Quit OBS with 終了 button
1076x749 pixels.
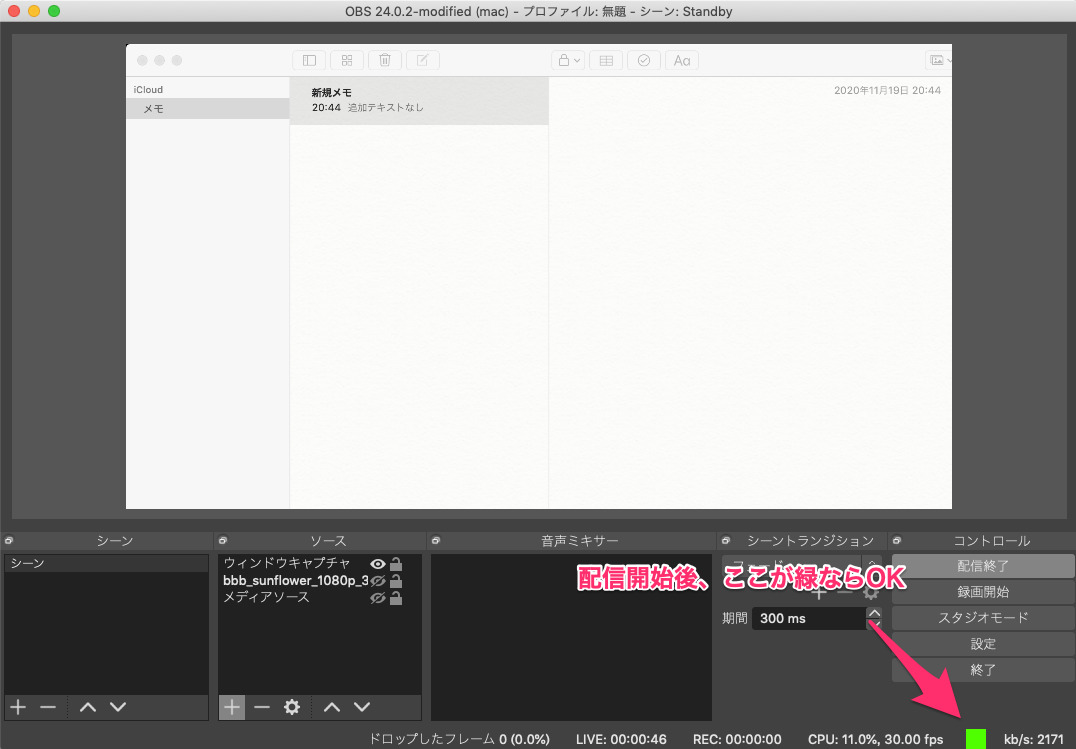pos(983,670)
